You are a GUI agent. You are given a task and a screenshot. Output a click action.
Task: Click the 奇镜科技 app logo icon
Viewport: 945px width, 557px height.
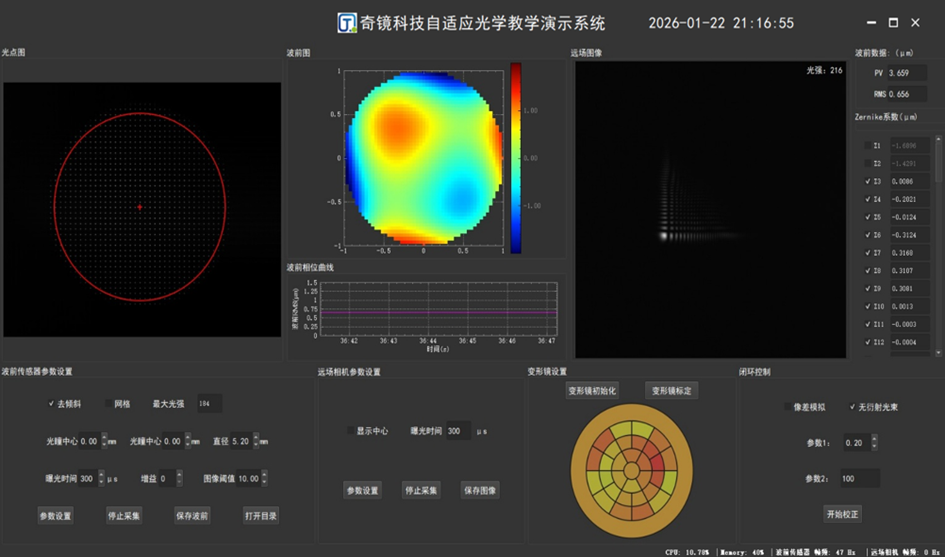(347, 23)
